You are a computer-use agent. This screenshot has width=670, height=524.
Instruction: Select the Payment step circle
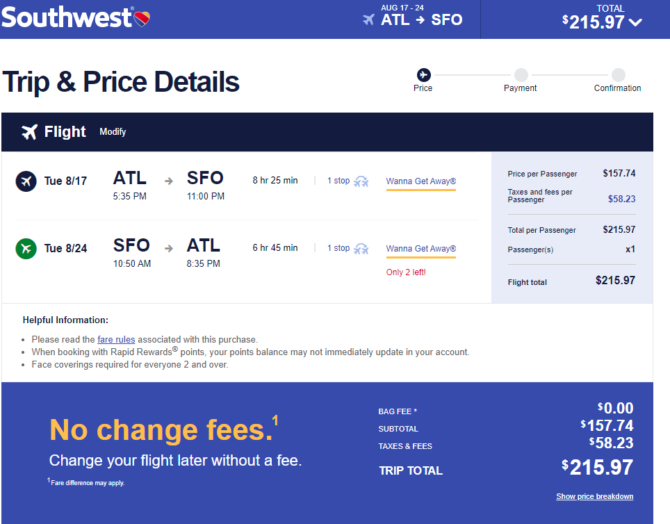click(520, 75)
